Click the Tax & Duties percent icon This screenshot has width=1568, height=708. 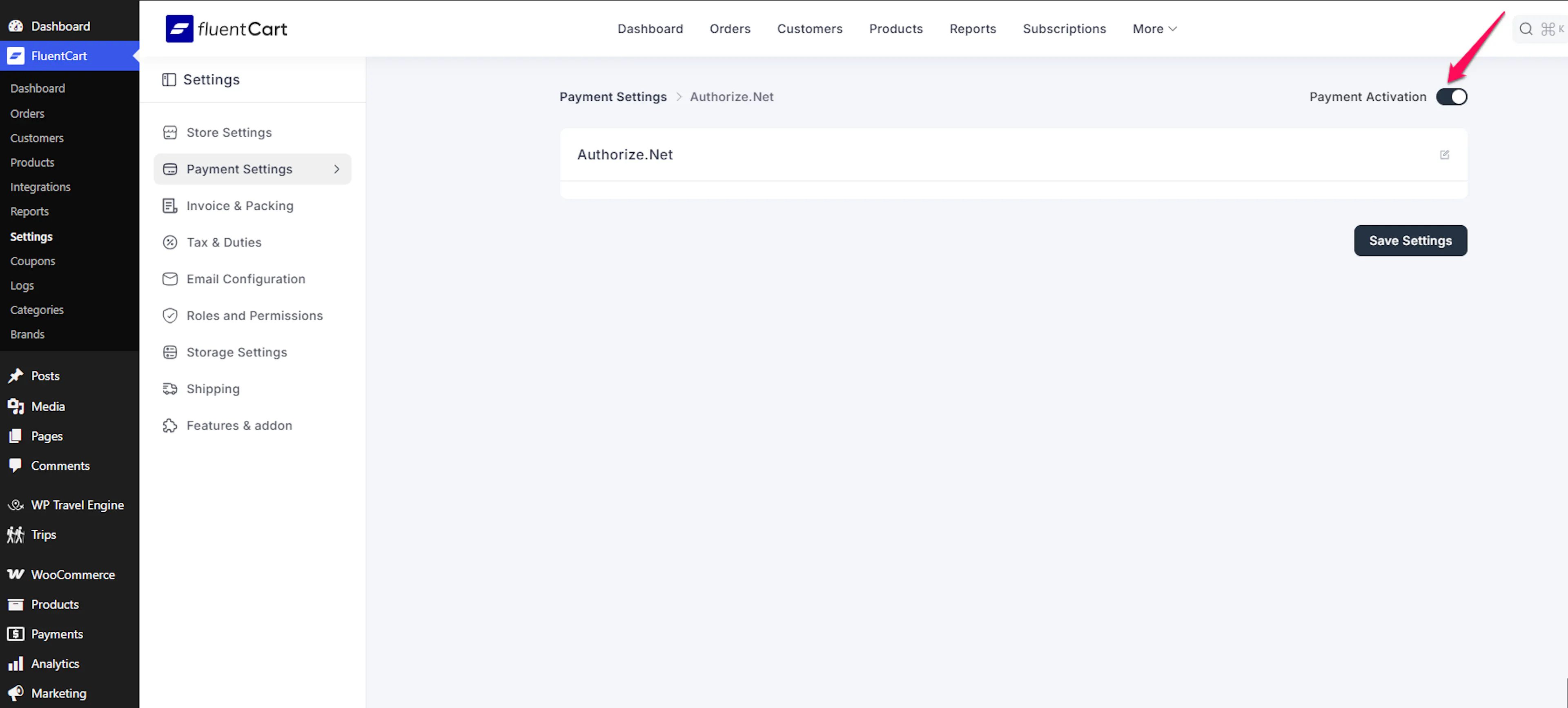point(170,242)
